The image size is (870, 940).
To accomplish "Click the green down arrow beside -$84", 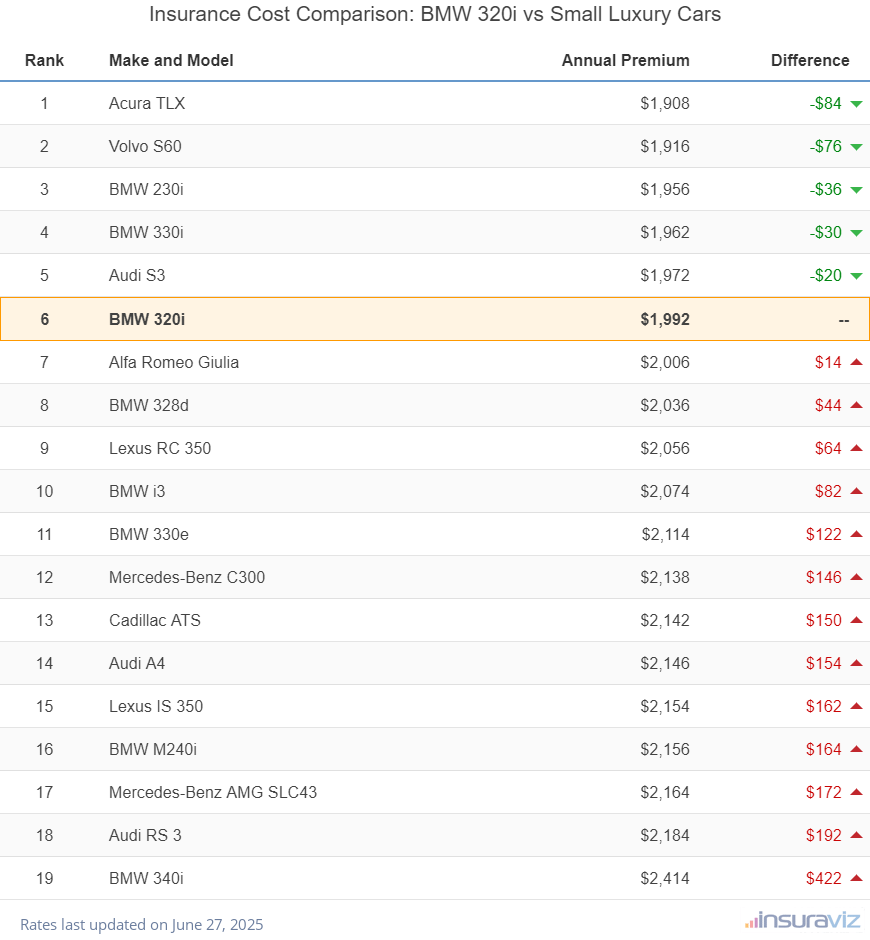I will 856,104.
